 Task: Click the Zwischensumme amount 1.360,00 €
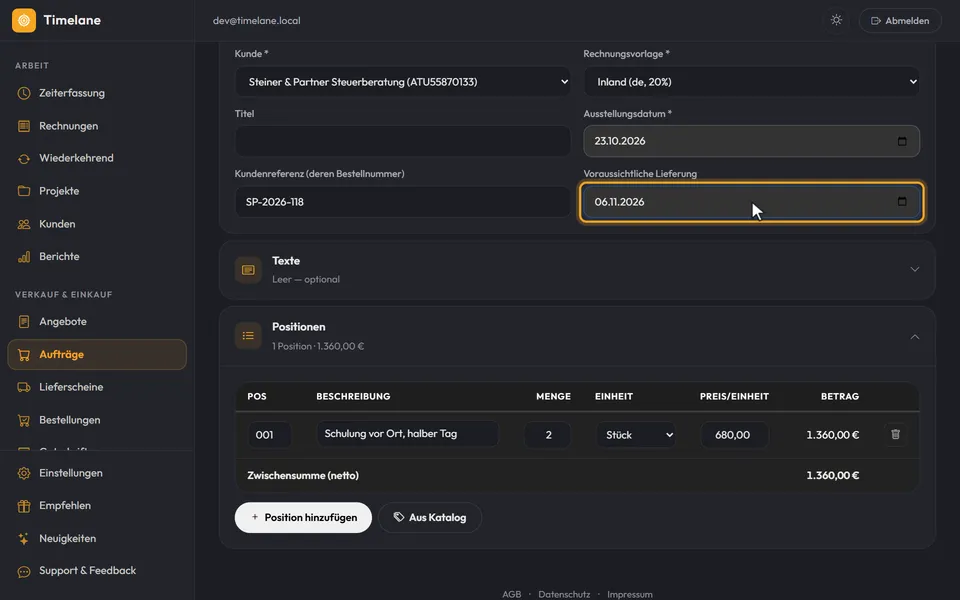833,475
